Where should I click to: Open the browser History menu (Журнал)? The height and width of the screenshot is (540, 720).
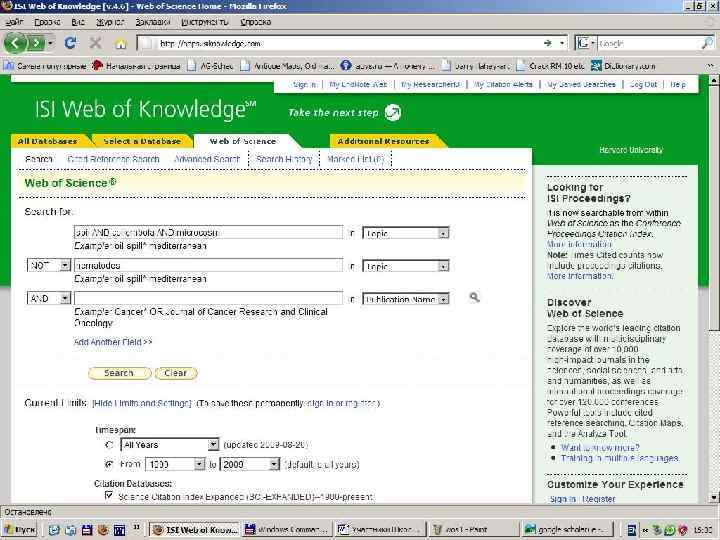click(x=110, y=22)
